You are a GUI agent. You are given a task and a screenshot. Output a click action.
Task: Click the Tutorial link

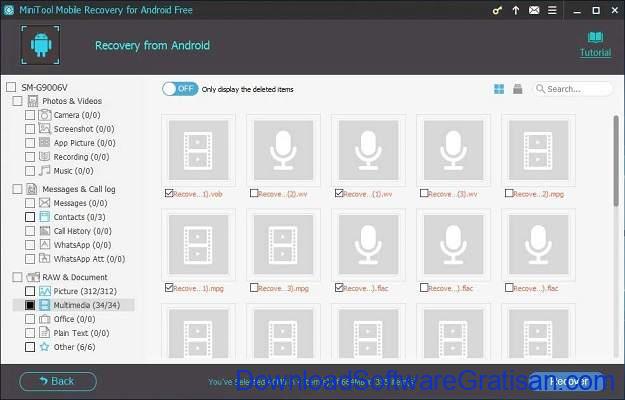[595, 53]
